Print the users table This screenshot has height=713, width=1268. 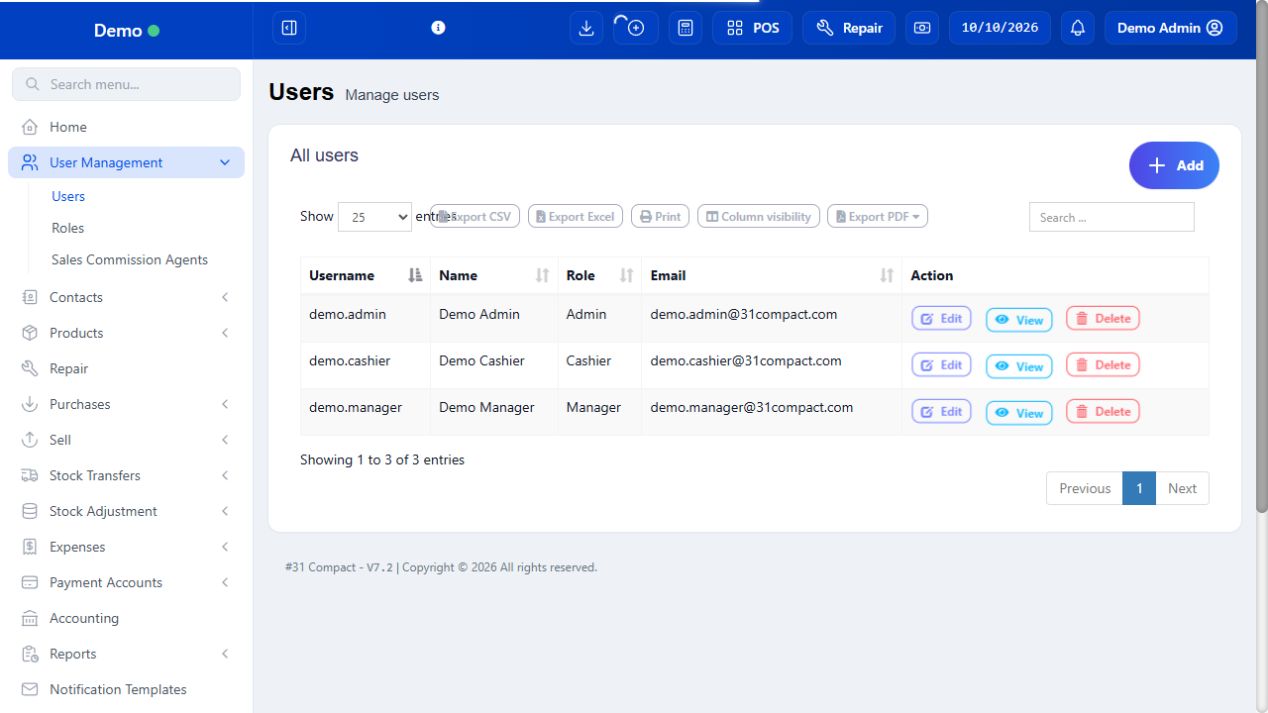[x=660, y=216]
